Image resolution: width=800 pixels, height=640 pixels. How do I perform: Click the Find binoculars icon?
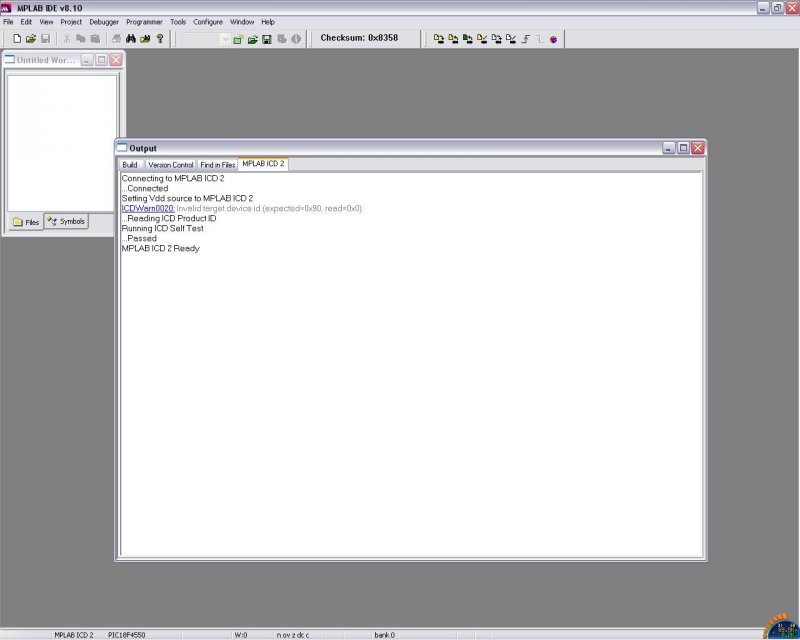point(131,39)
